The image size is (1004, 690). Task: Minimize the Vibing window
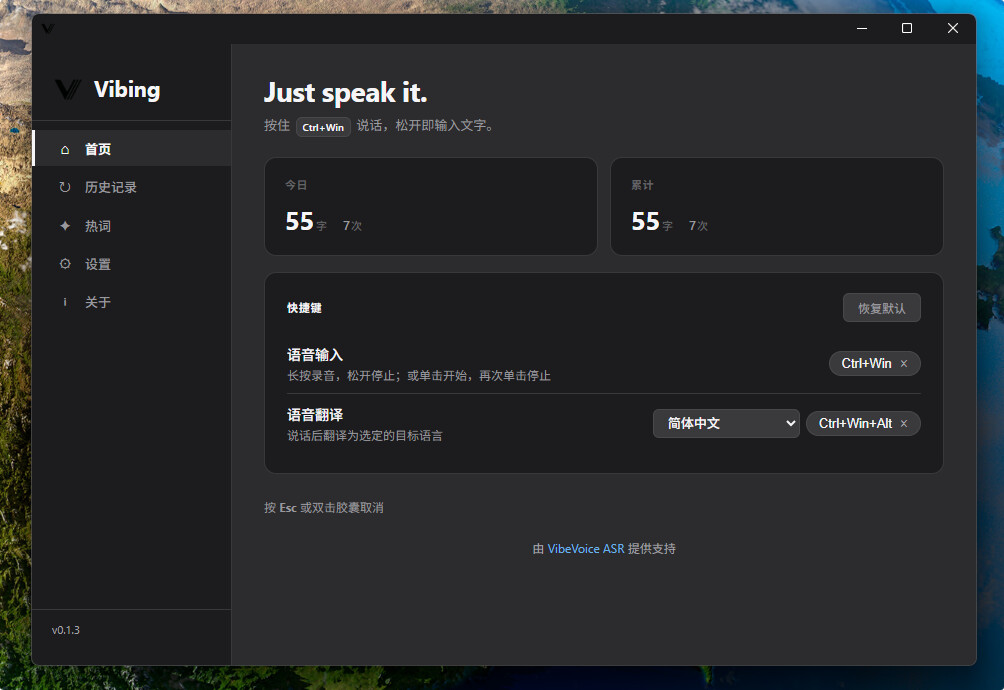point(862,28)
